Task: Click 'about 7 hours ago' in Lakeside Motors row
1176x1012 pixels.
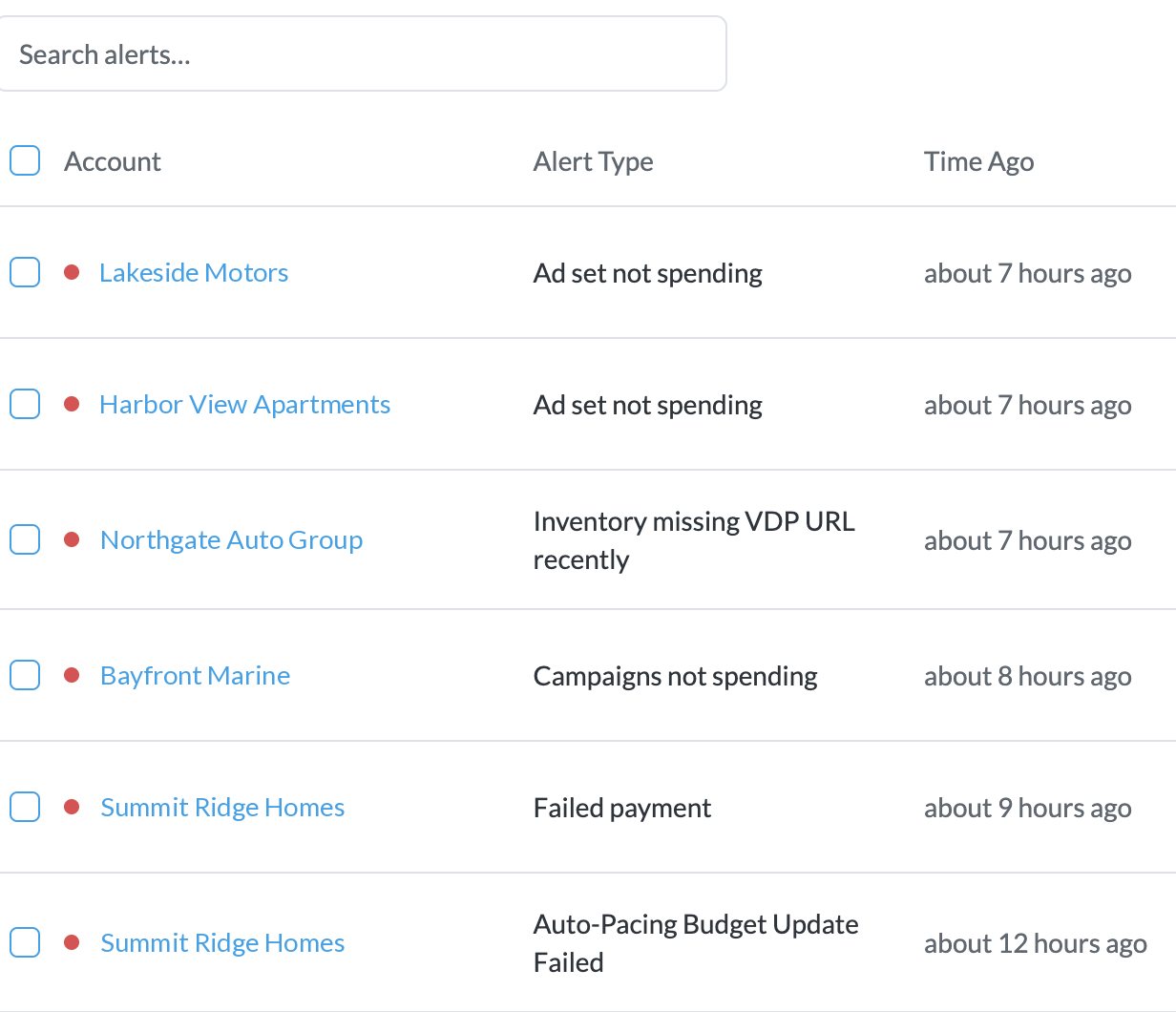Action: [1027, 274]
